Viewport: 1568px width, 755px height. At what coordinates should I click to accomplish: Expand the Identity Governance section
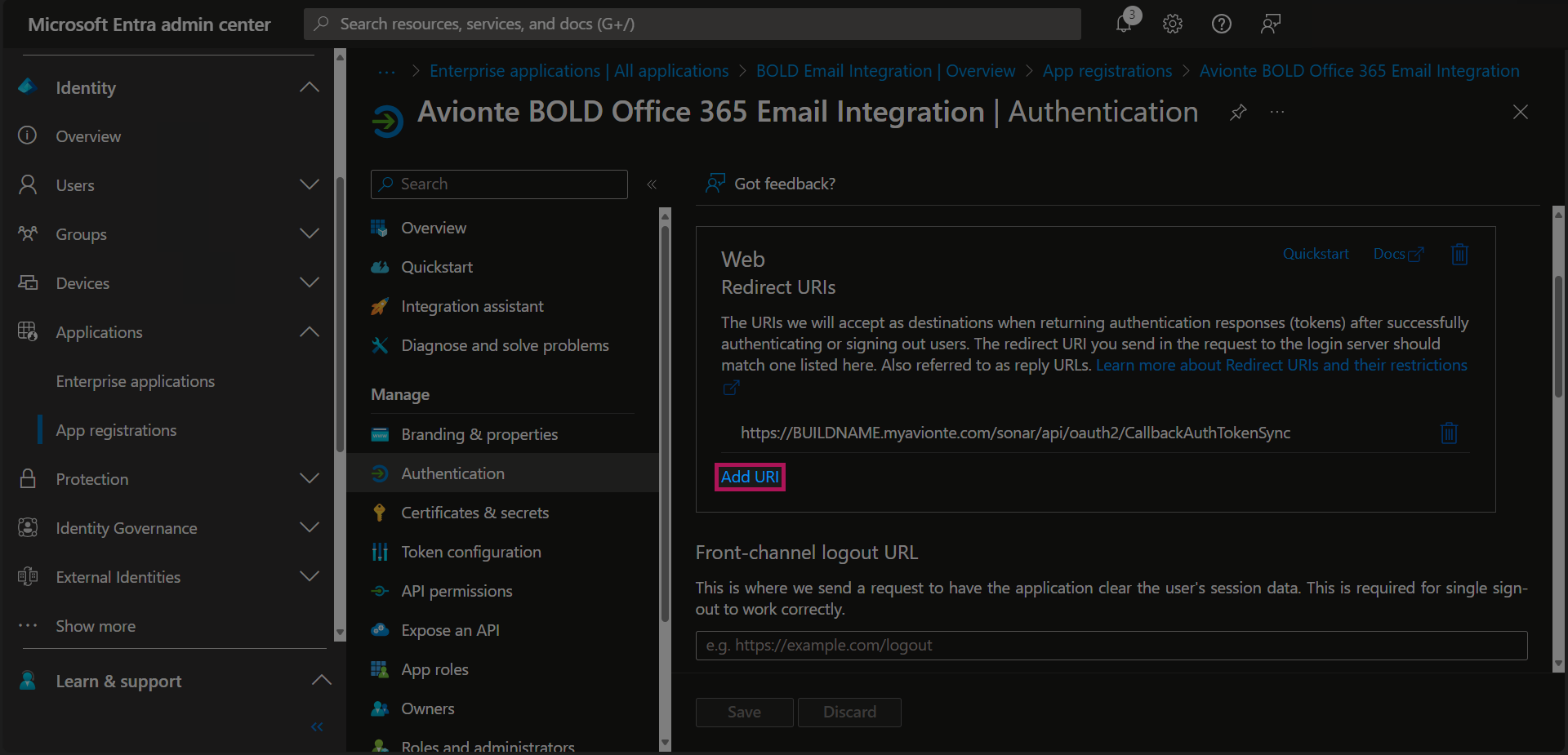(x=310, y=528)
